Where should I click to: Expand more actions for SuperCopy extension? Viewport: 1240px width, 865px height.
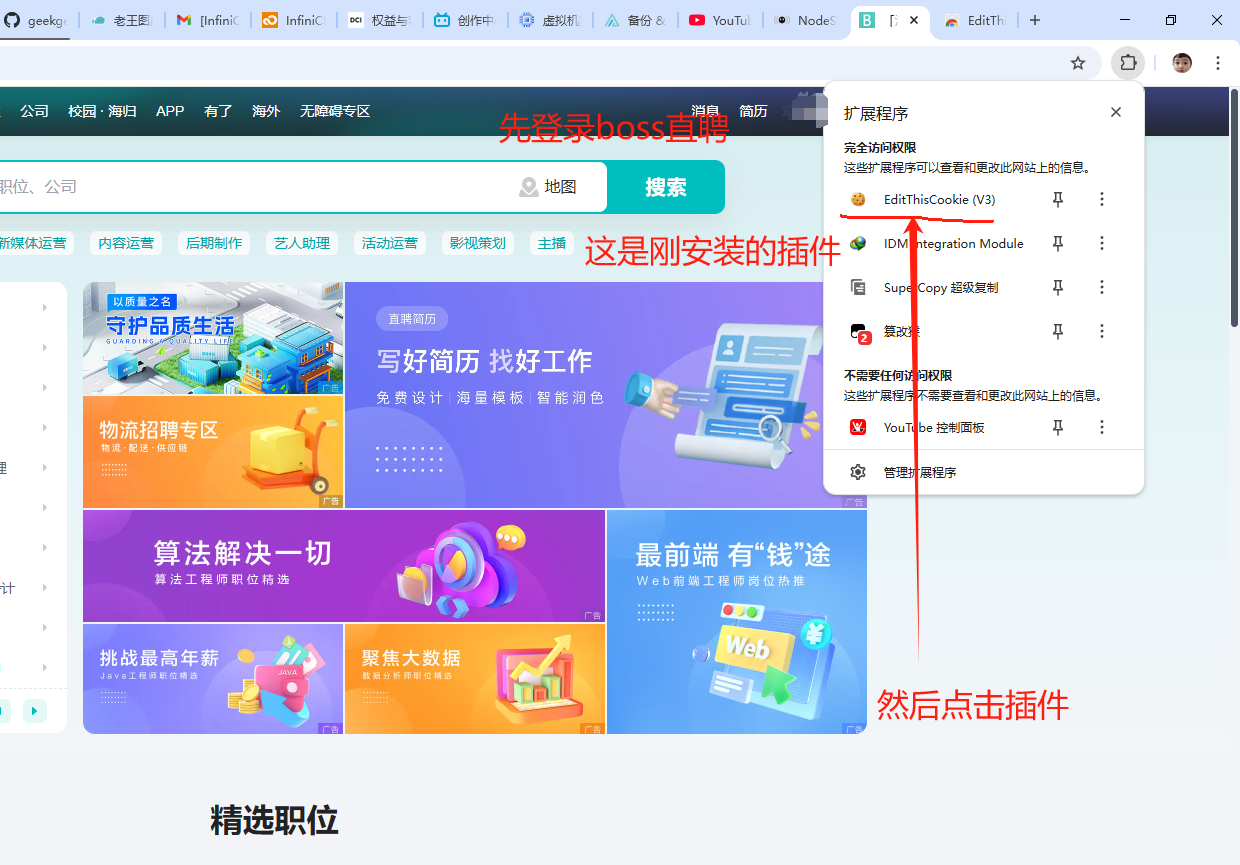[x=1102, y=288]
